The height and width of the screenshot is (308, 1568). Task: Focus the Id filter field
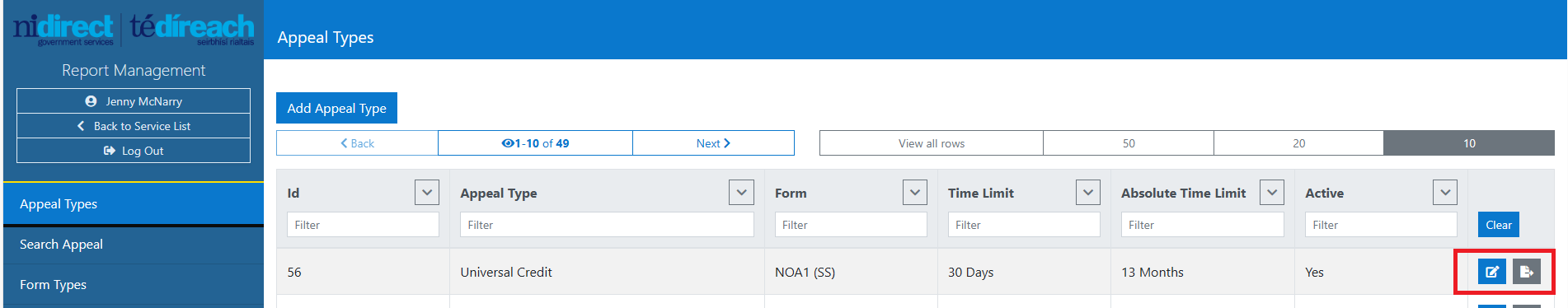point(363,225)
